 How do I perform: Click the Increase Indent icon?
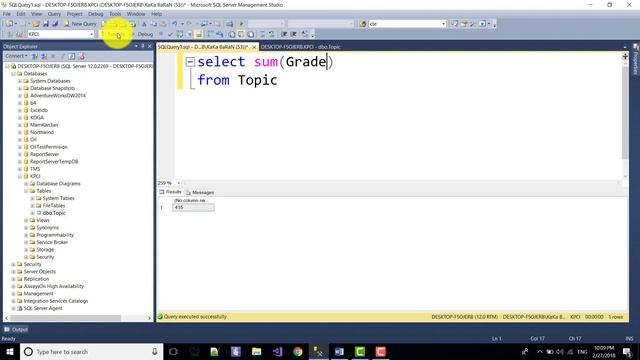tap(293, 34)
